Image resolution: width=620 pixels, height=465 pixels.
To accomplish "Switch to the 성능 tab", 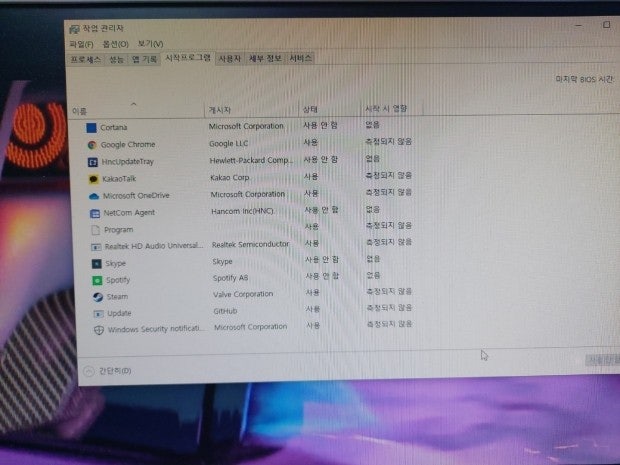I will (117, 59).
